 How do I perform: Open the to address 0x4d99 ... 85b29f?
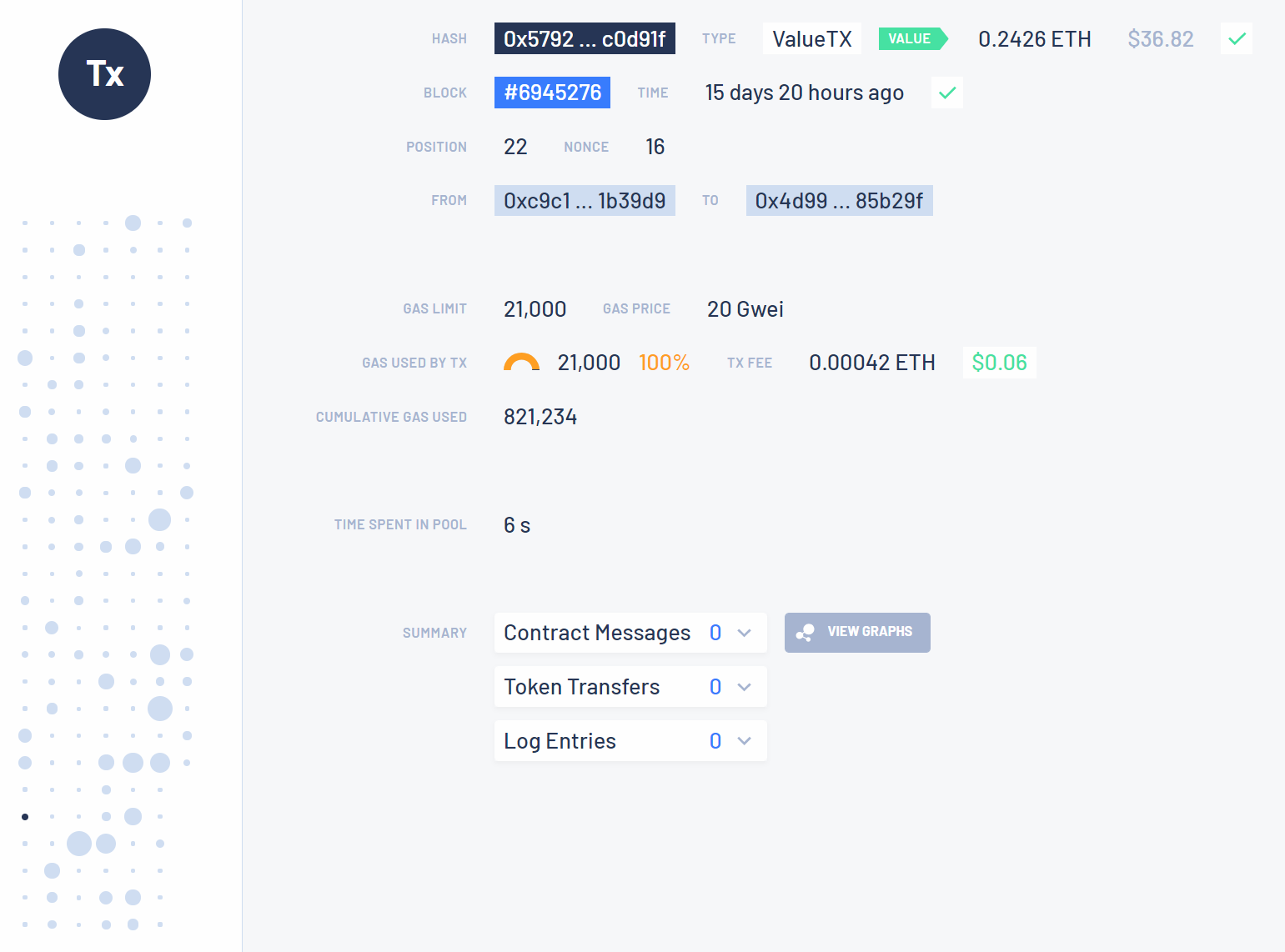[839, 201]
